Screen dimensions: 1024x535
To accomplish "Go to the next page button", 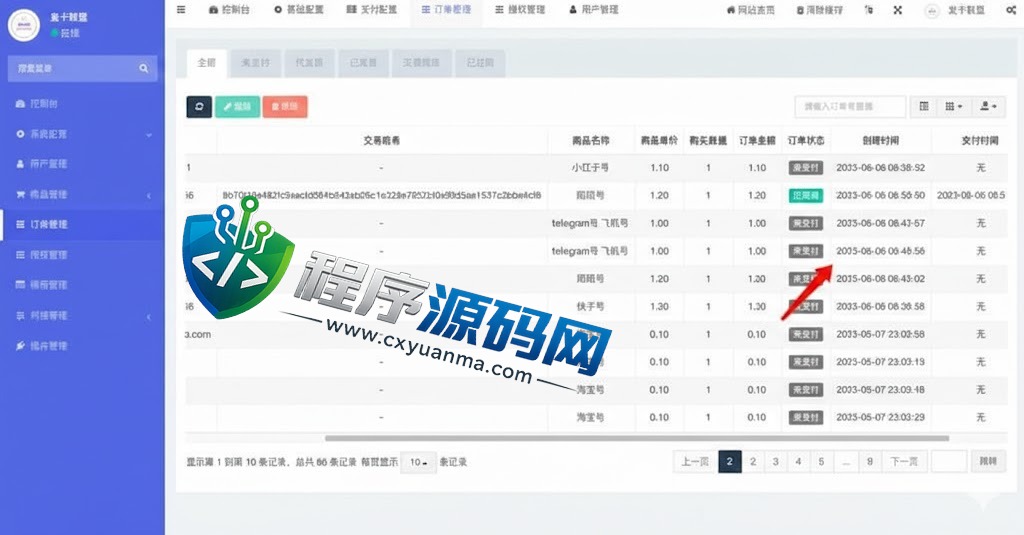I will click(904, 462).
